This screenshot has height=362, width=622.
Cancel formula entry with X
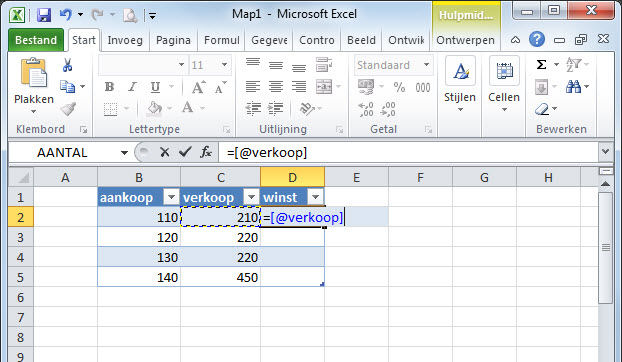click(x=165, y=152)
